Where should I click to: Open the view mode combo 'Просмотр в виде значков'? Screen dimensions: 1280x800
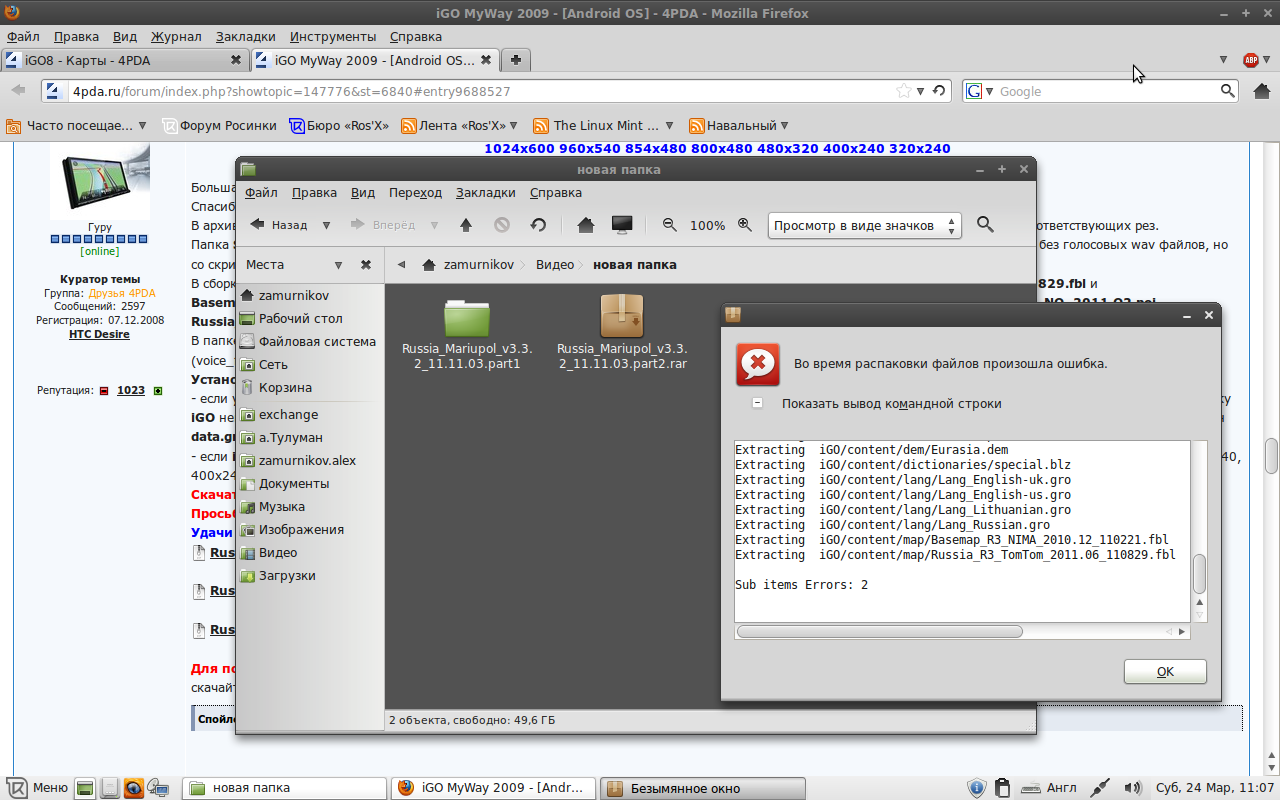click(x=865, y=225)
